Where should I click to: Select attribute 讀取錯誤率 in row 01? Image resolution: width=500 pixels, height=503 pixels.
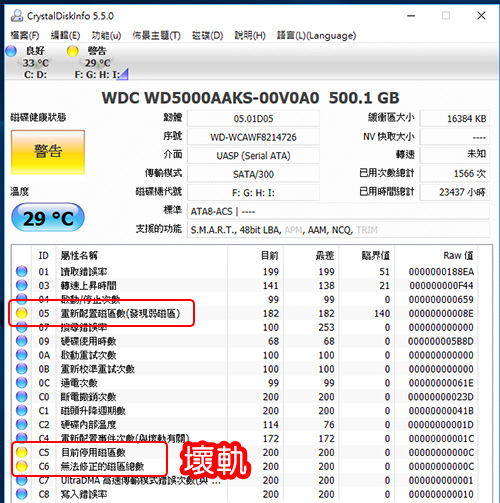click(x=84, y=272)
